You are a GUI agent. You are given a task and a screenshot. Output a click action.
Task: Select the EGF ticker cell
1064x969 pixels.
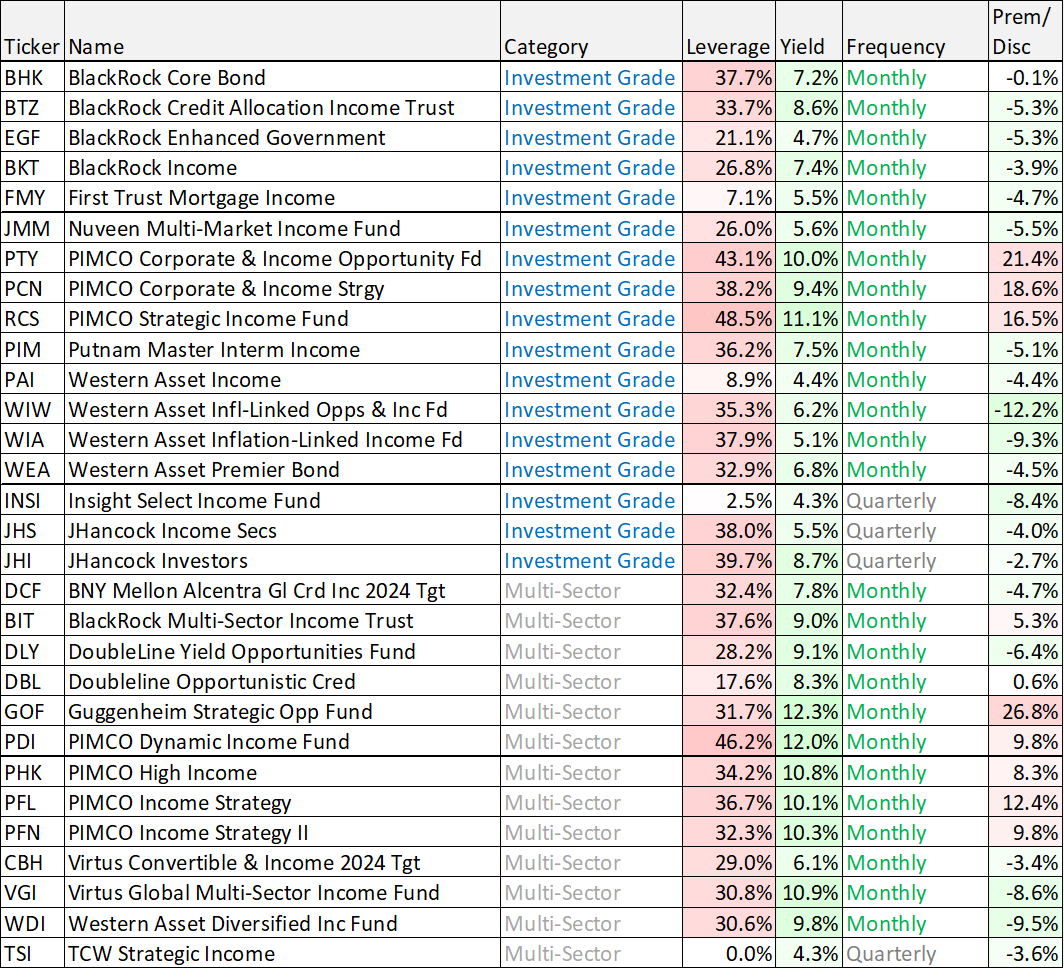32,138
